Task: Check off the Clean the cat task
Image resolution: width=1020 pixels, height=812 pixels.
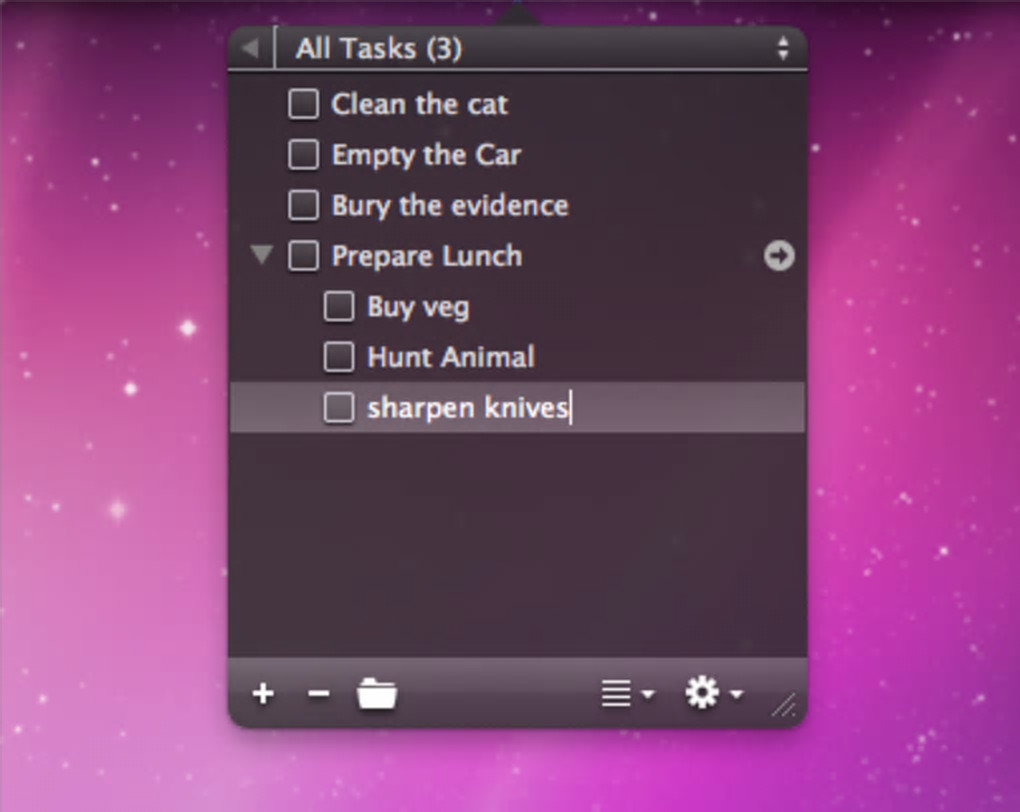Action: pos(303,104)
